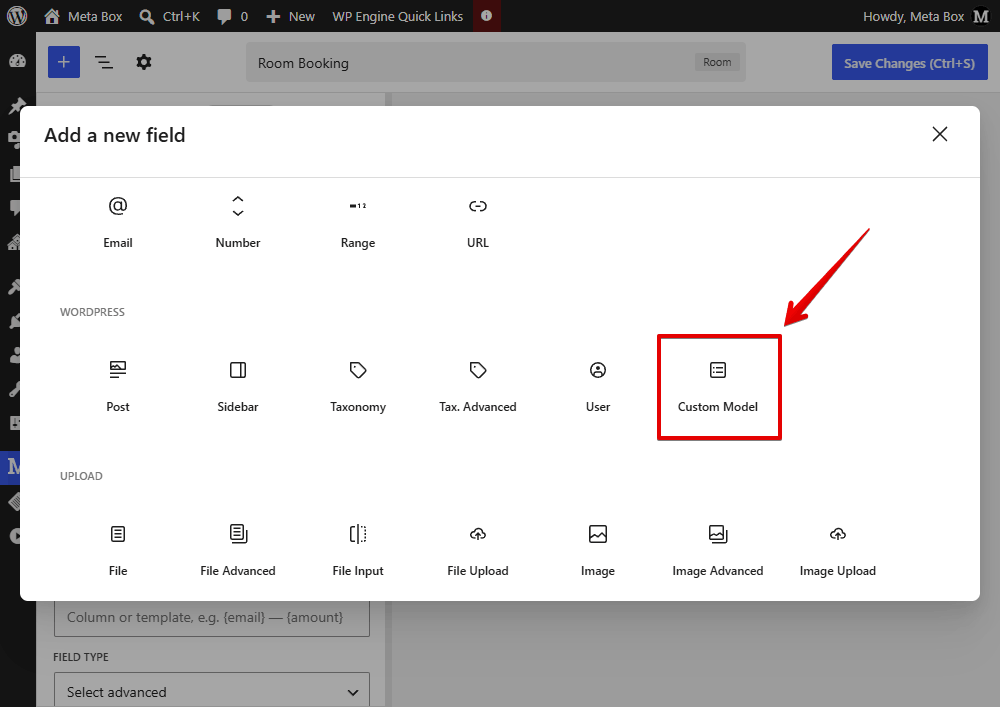Open the Dashboard icon in WP sidebar
Image resolution: width=1000 pixels, height=707 pixels.
click(17, 61)
